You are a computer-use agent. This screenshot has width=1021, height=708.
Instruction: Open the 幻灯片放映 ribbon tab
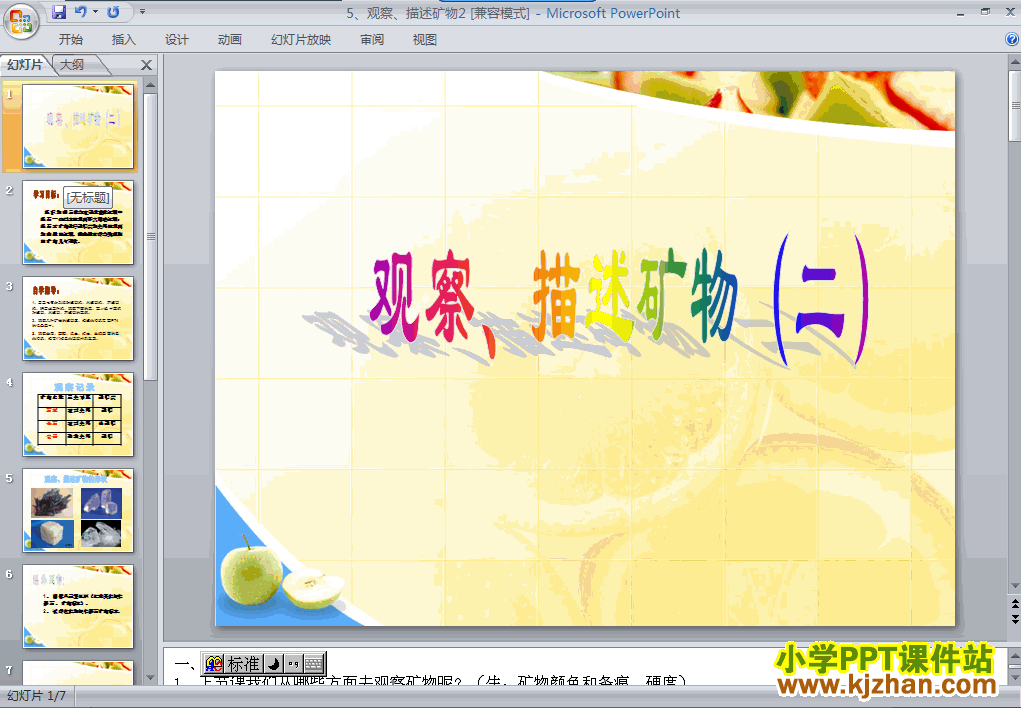[x=301, y=40]
